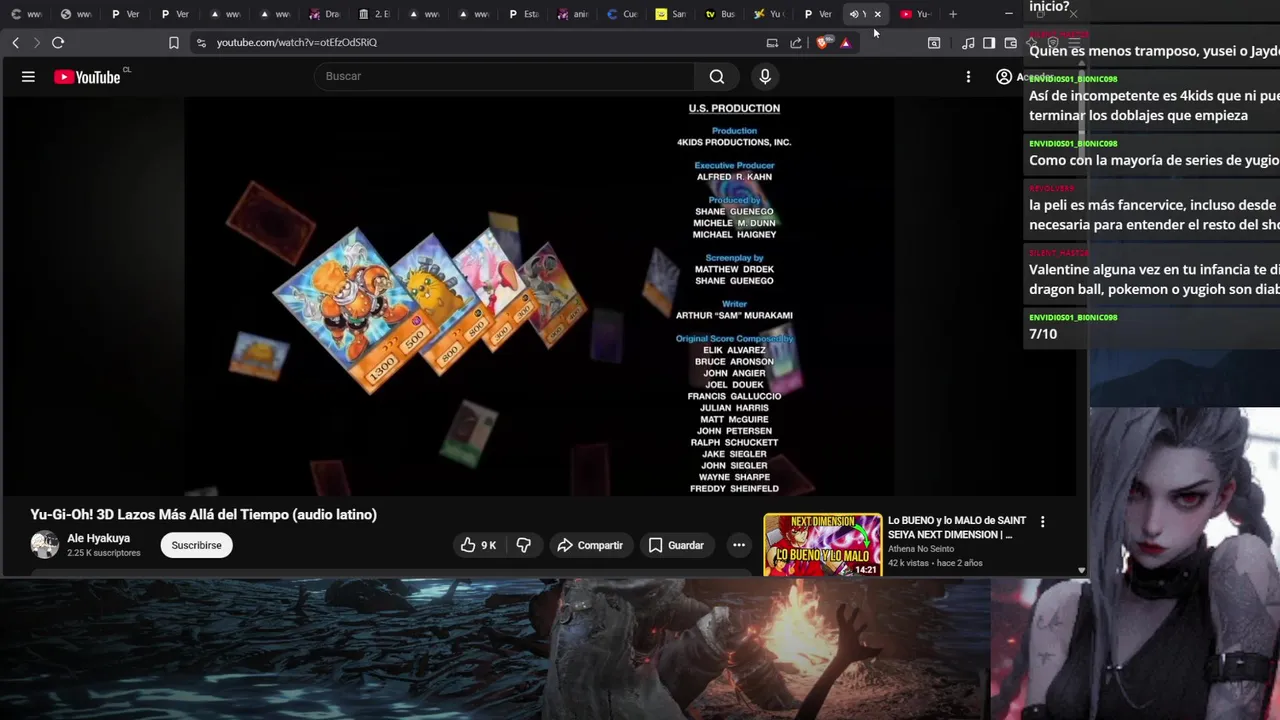This screenshot has height=720, width=1280.
Task: Switch to the '2. E' tab
Action: [x=375, y=14]
